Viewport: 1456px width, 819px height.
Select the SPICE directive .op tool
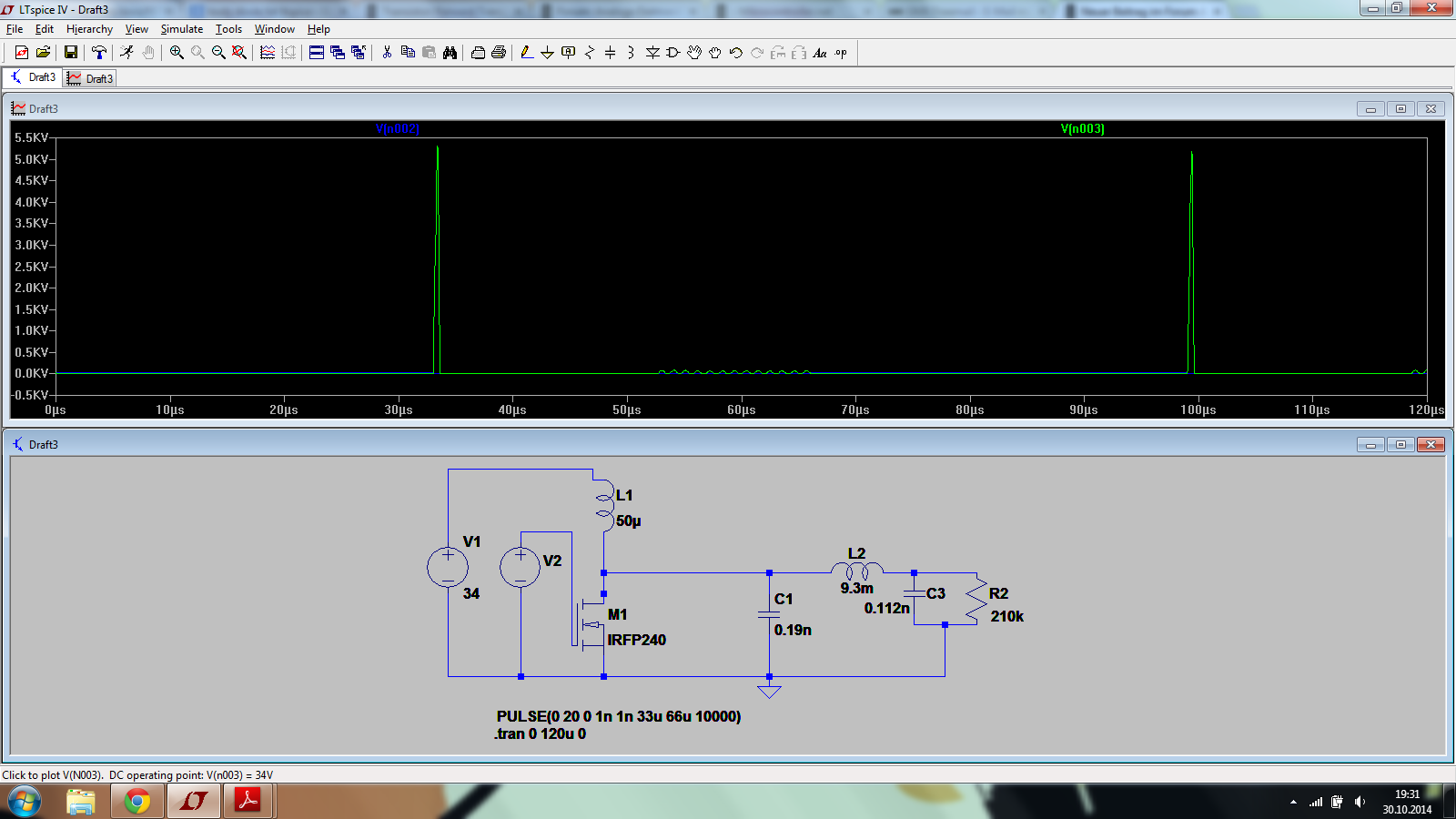[x=841, y=53]
